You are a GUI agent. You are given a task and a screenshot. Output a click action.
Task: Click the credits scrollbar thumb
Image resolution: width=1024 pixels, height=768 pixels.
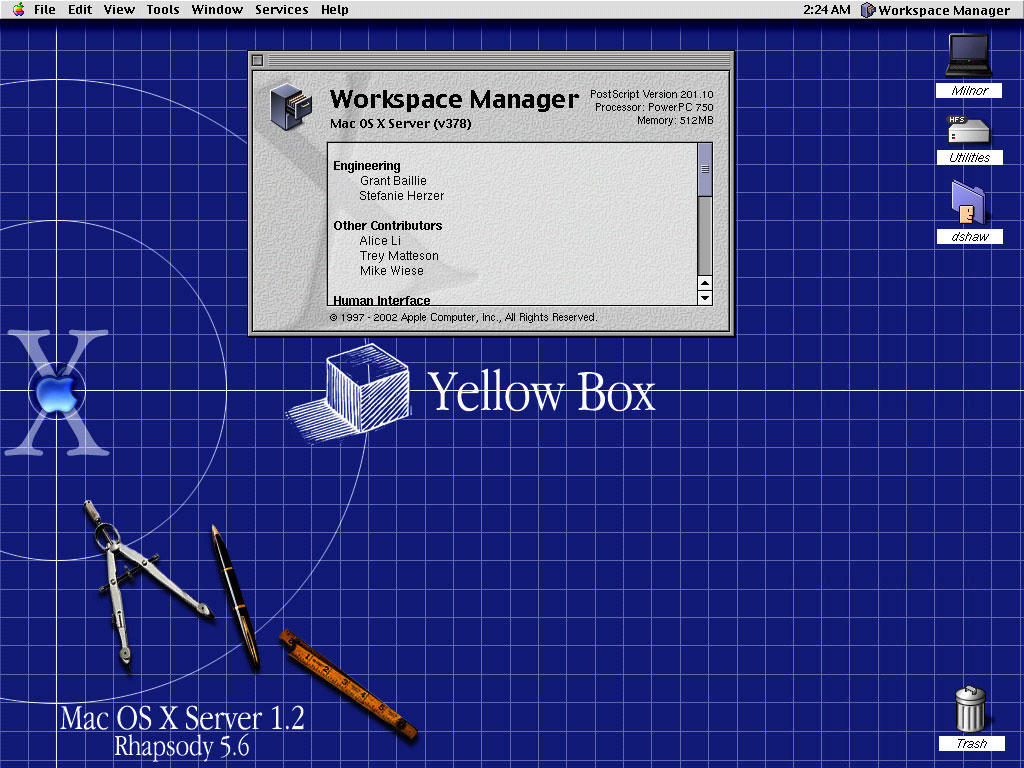[x=705, y=169]
